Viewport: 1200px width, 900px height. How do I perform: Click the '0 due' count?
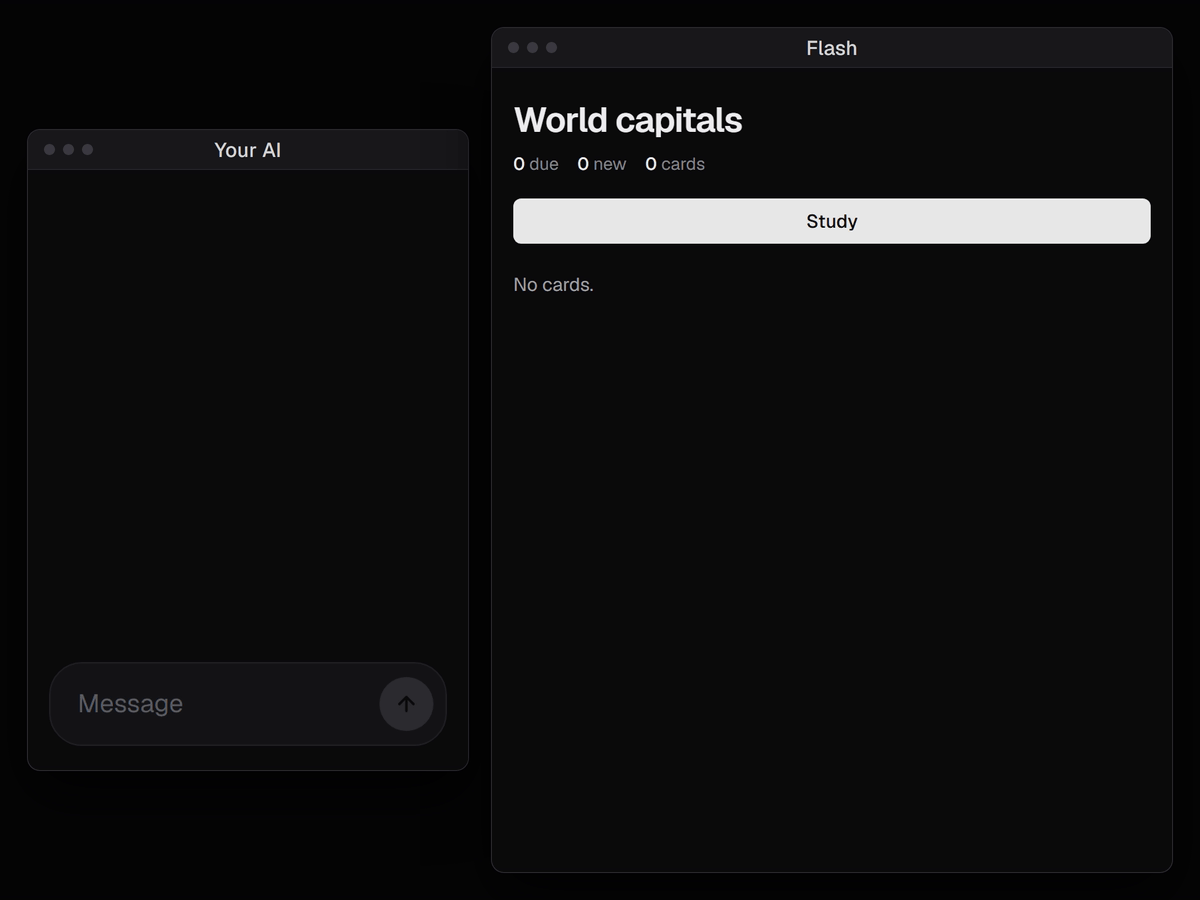pos(536,164)
